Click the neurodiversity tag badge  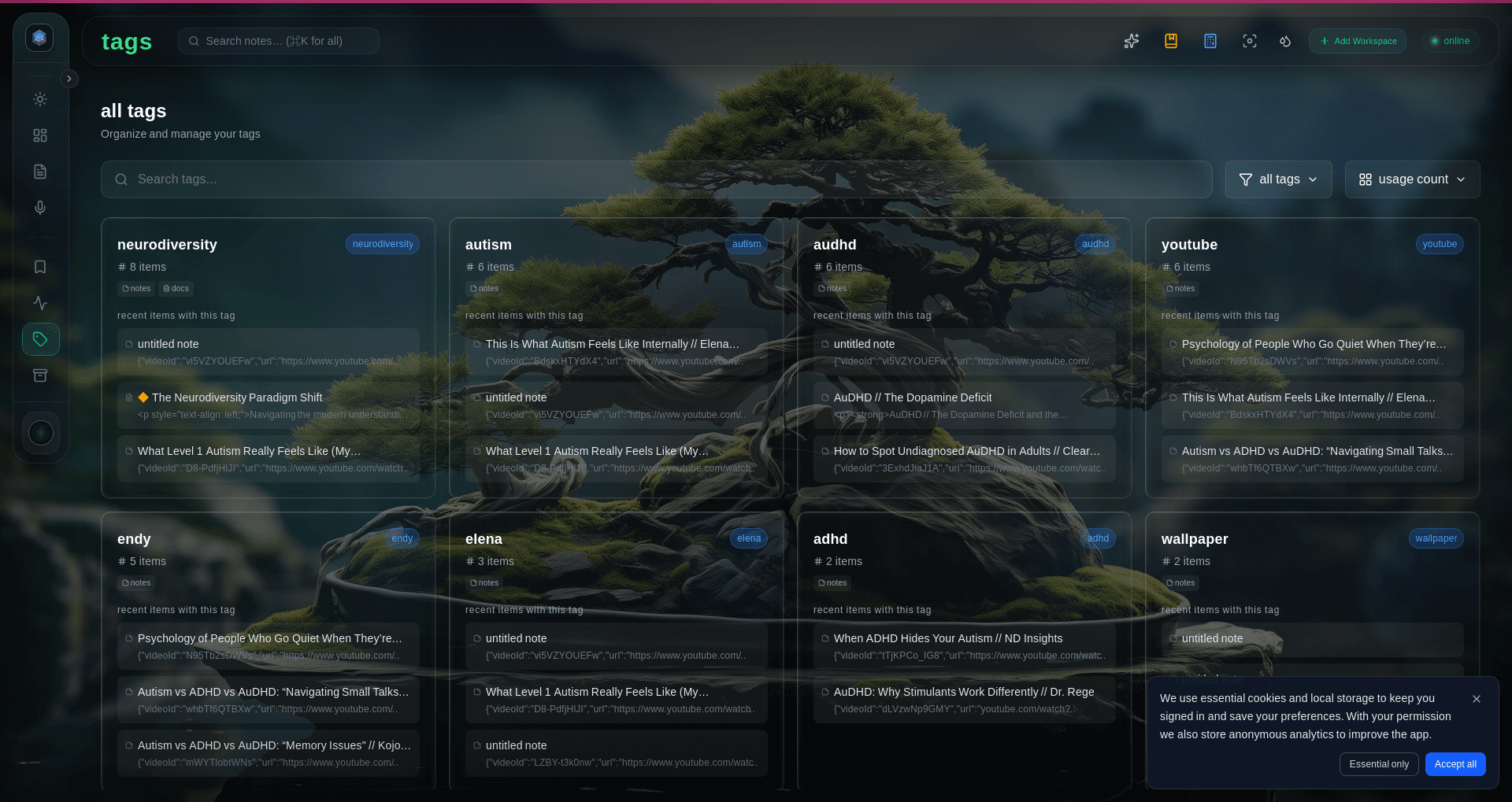(x=383, y=244)
